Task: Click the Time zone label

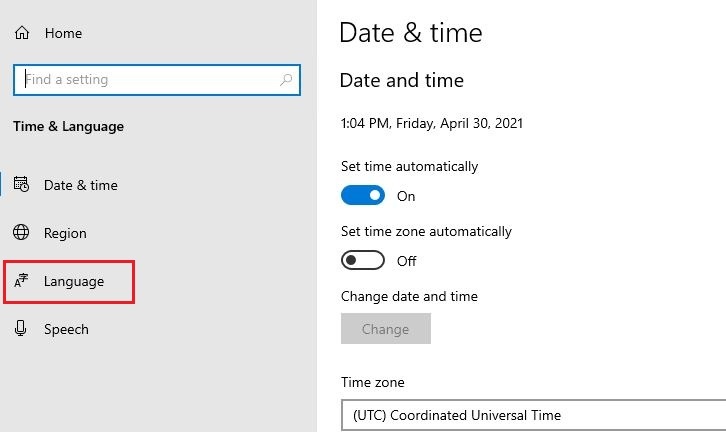Action: [x=373, y=382]
